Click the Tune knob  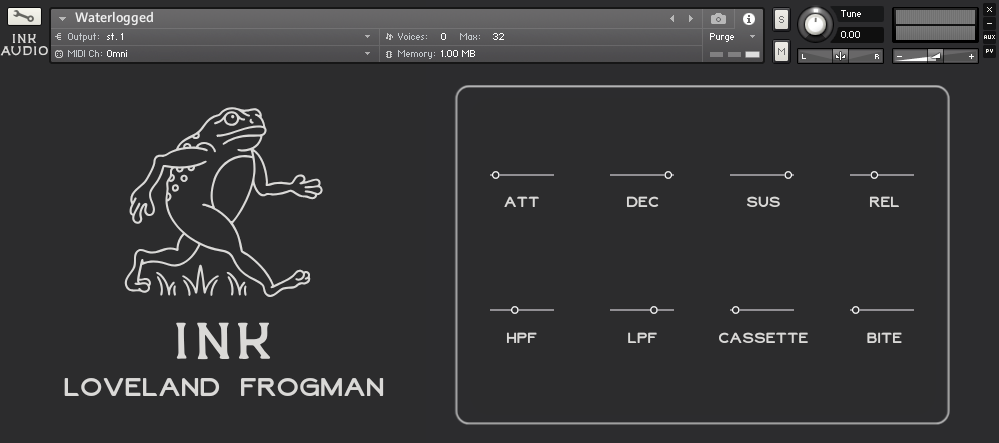click(x=815, y=24)
